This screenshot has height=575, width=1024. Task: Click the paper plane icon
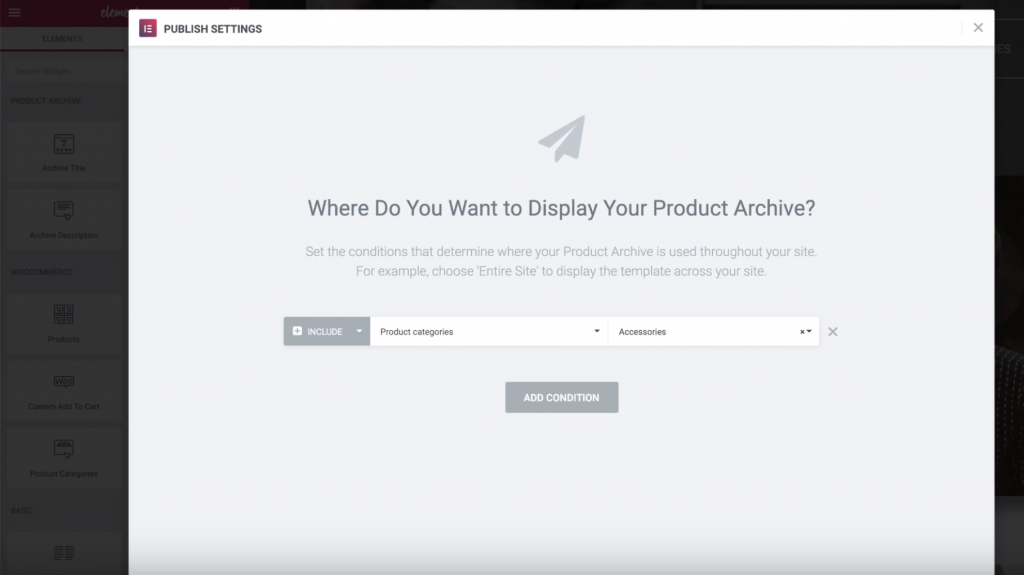561,139
